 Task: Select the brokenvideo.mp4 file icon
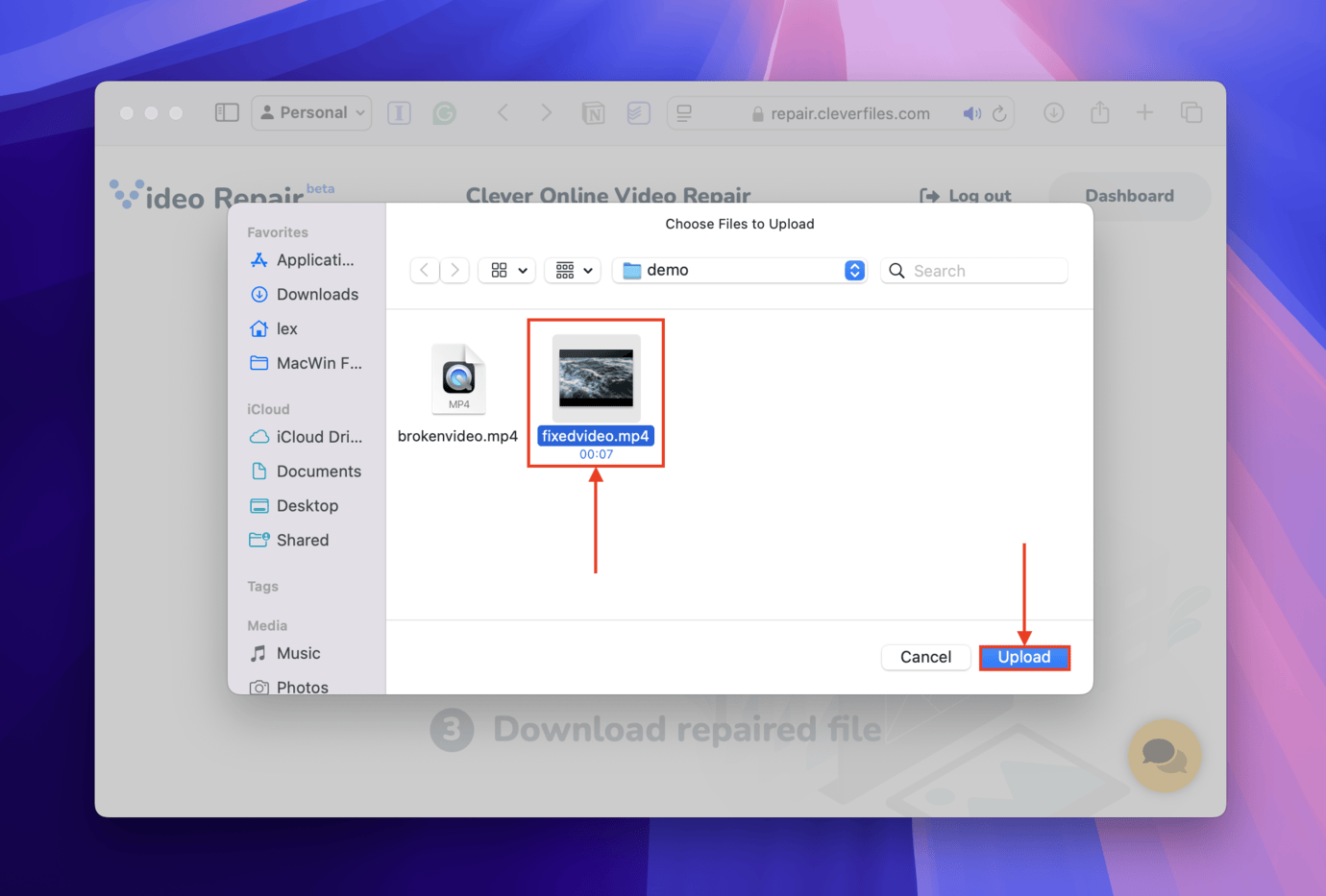point(459,378)
